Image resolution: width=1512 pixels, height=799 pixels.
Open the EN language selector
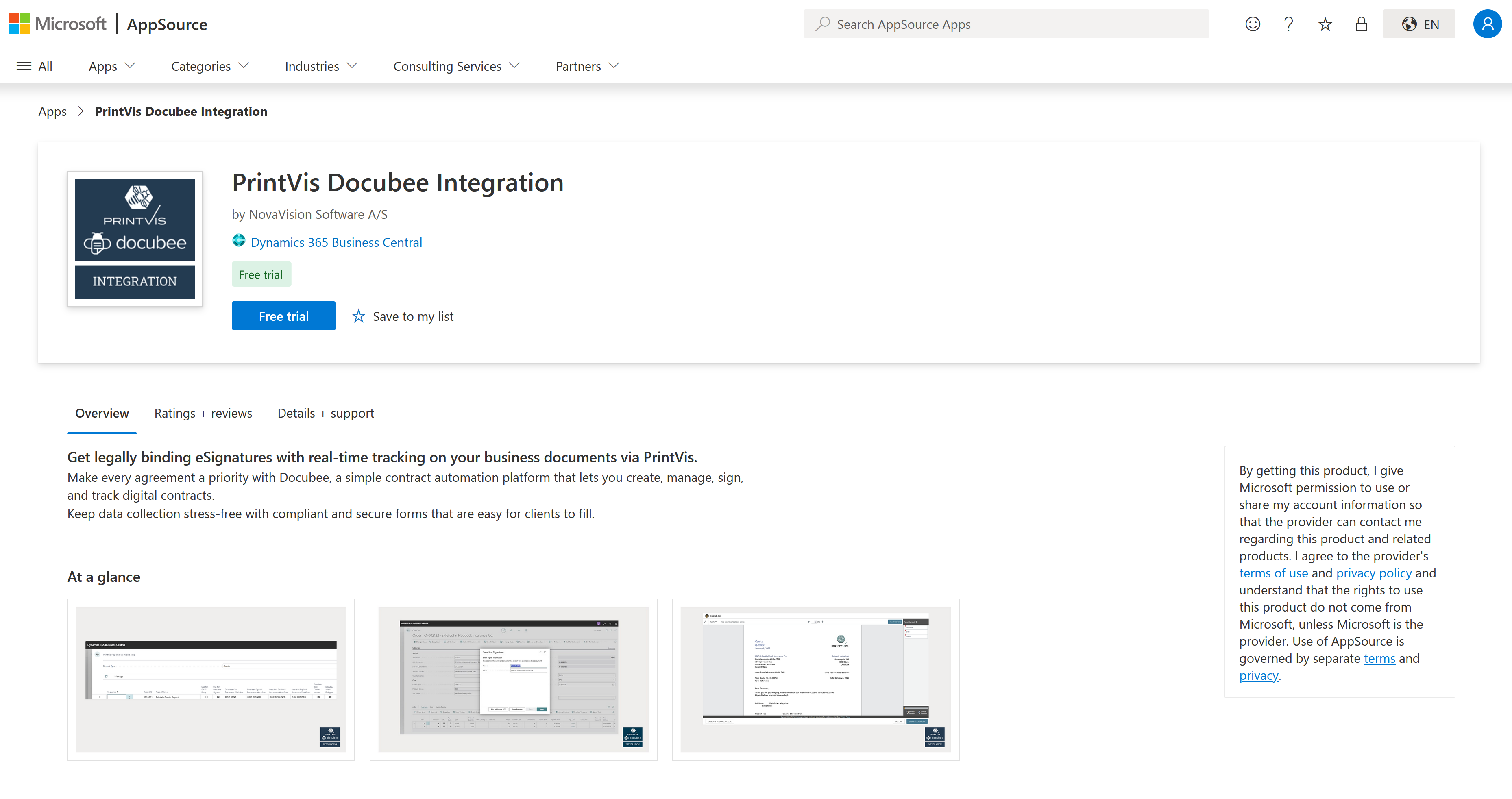(x=1419, y=24)
